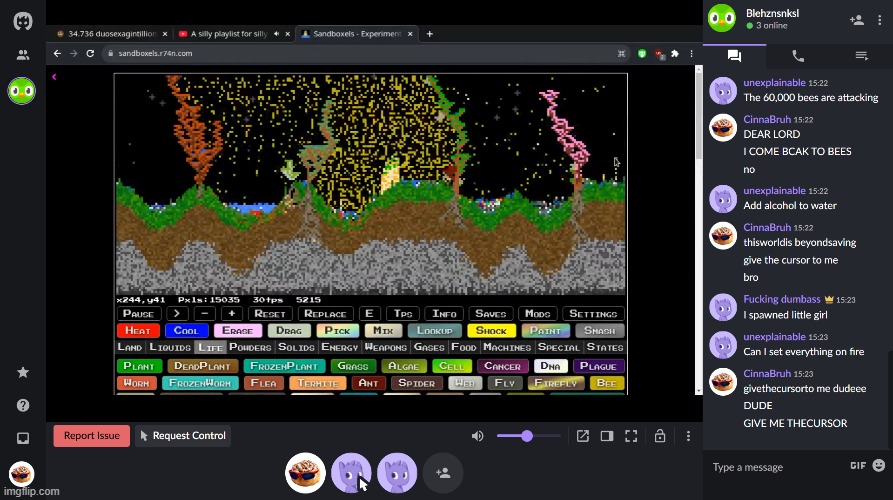Open new browser tab plus

coord(429,34)
